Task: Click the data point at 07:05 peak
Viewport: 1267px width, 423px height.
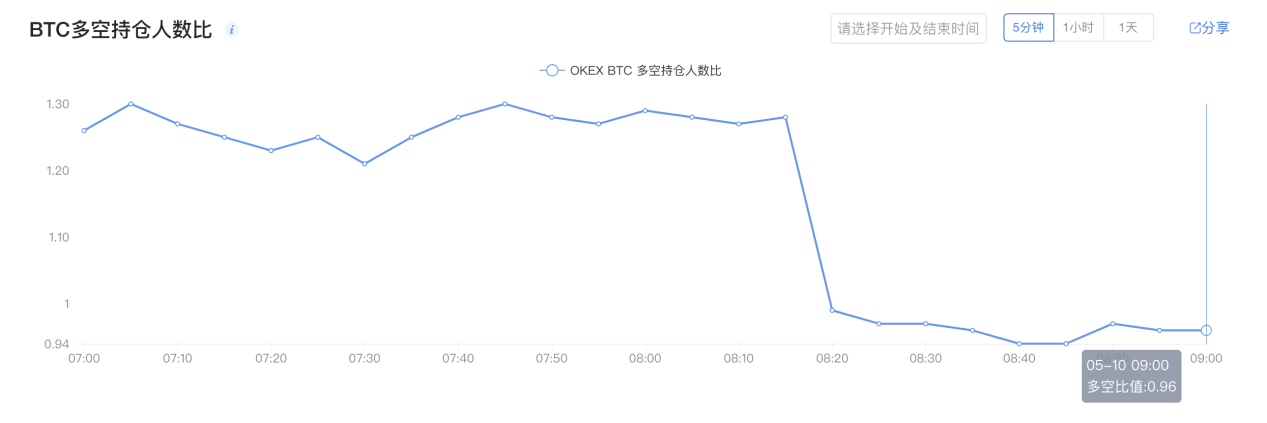Action: [130, 104]
